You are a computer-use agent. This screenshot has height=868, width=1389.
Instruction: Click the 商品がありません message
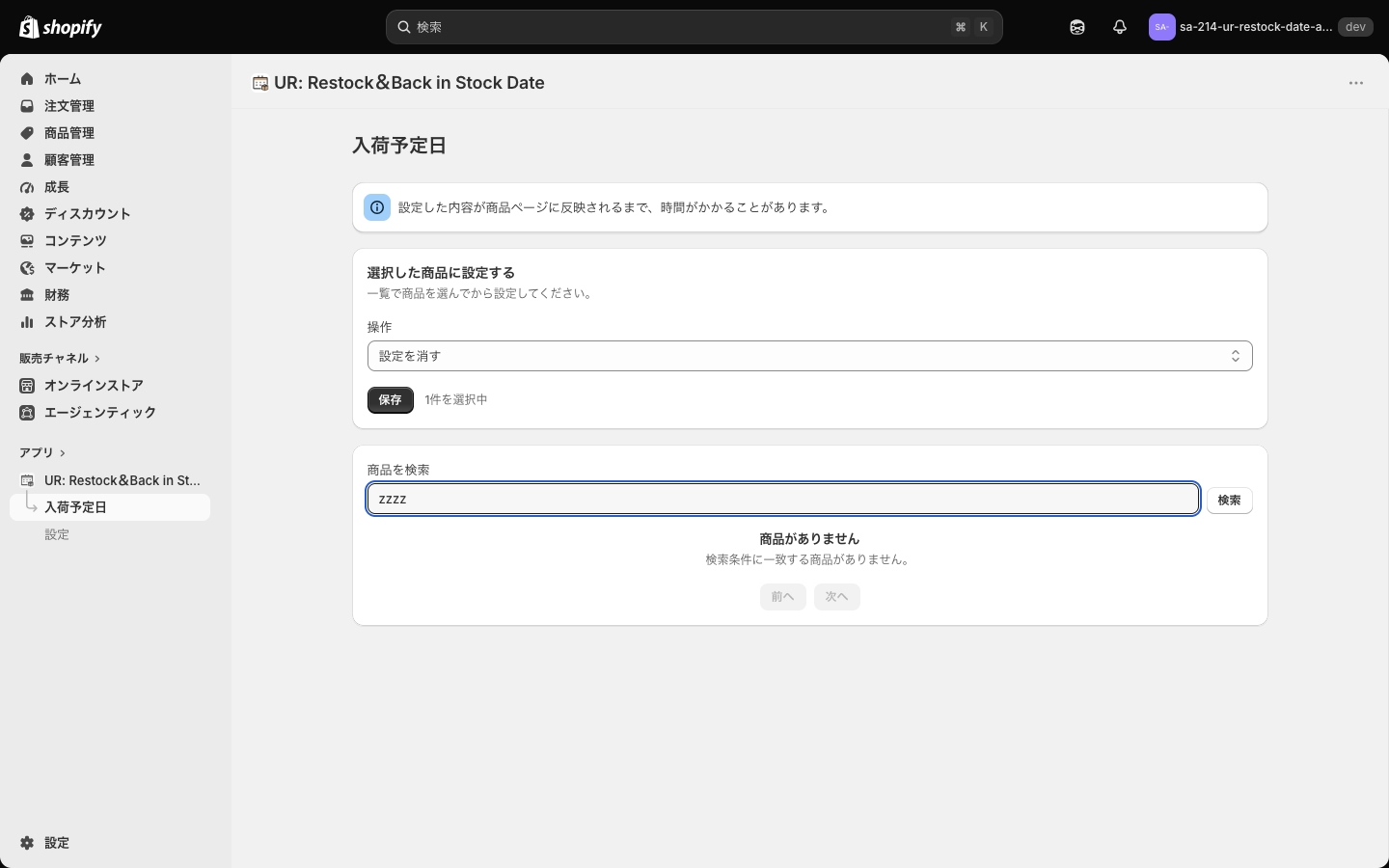pos(809,539)
